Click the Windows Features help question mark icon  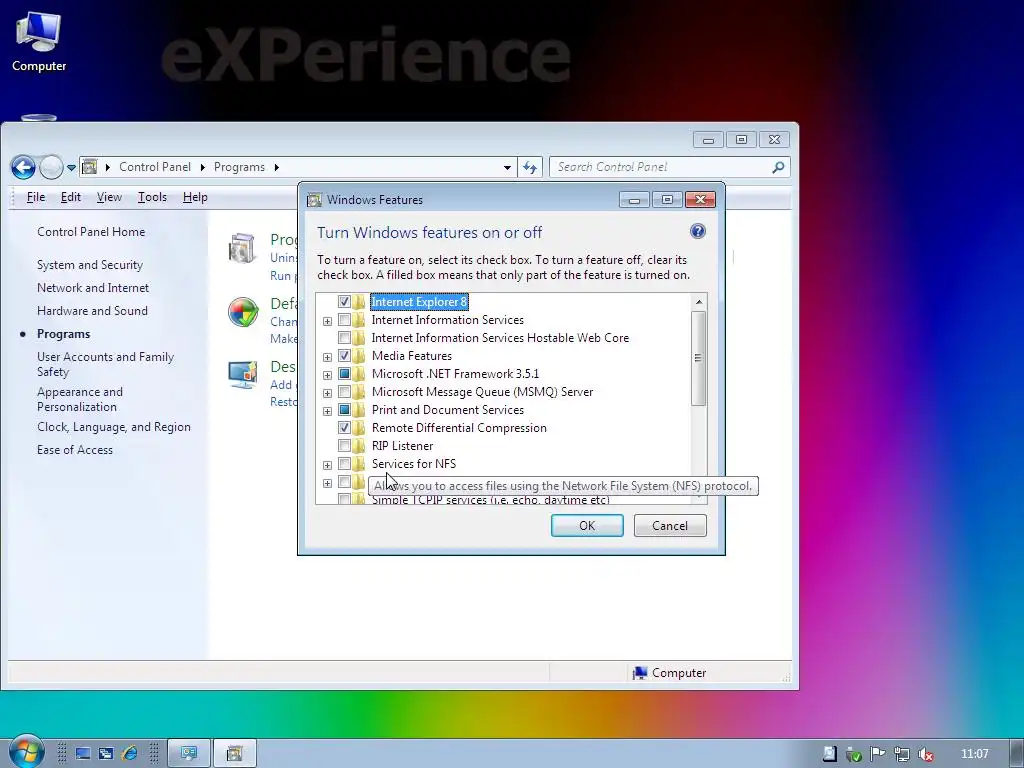(x=697, y=231)
